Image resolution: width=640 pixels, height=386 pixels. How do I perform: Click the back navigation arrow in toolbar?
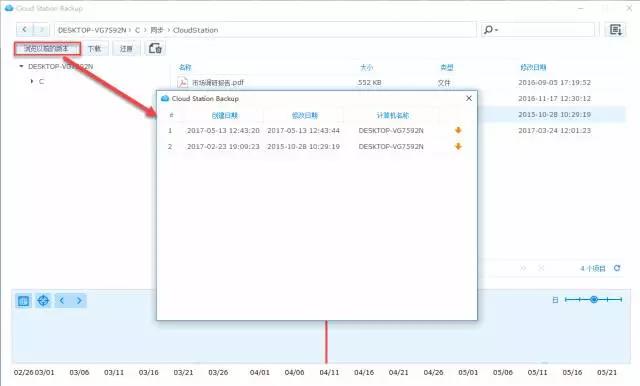point(24,30)
